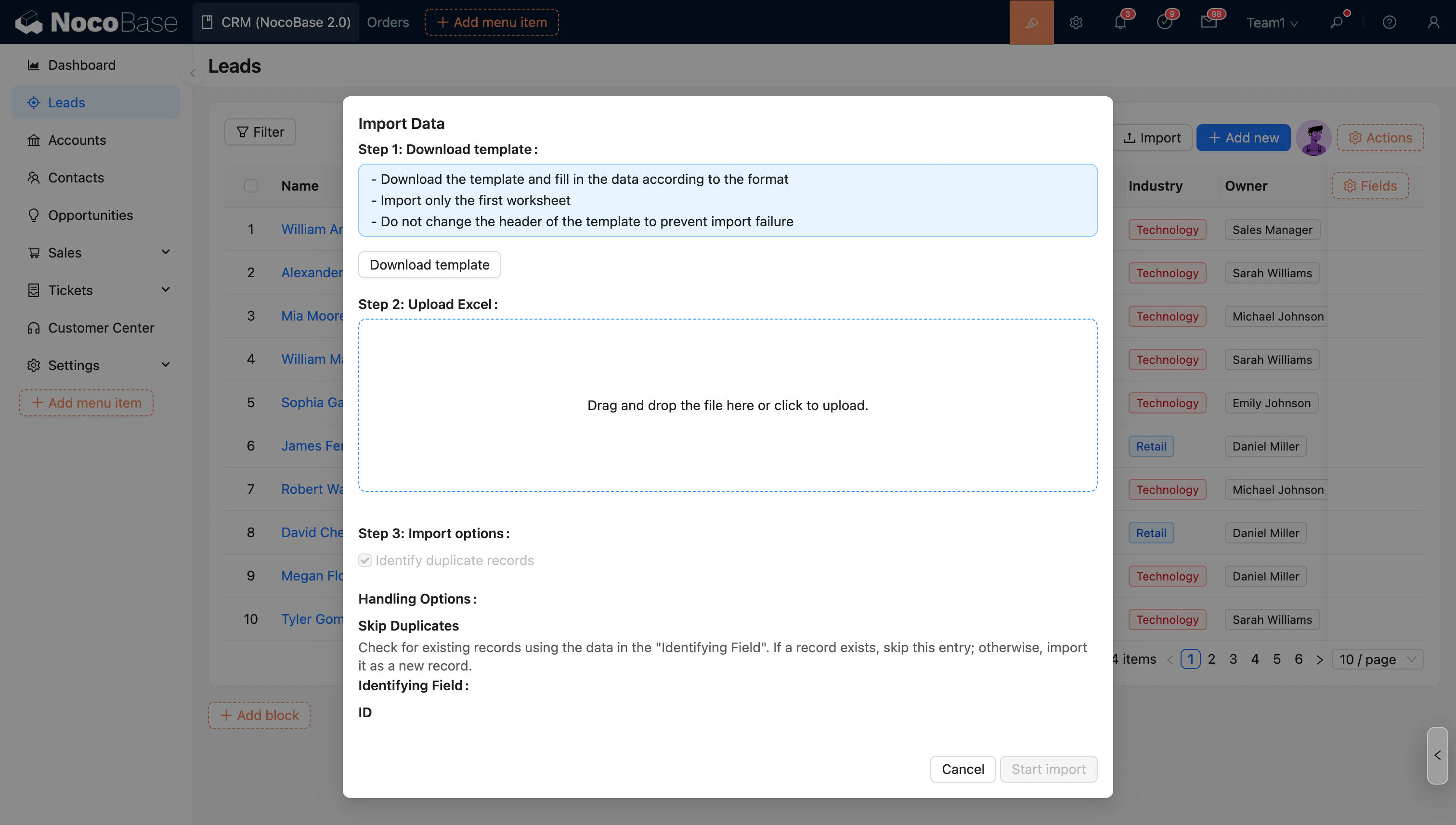Open the settings gear in top bar

1076,22
